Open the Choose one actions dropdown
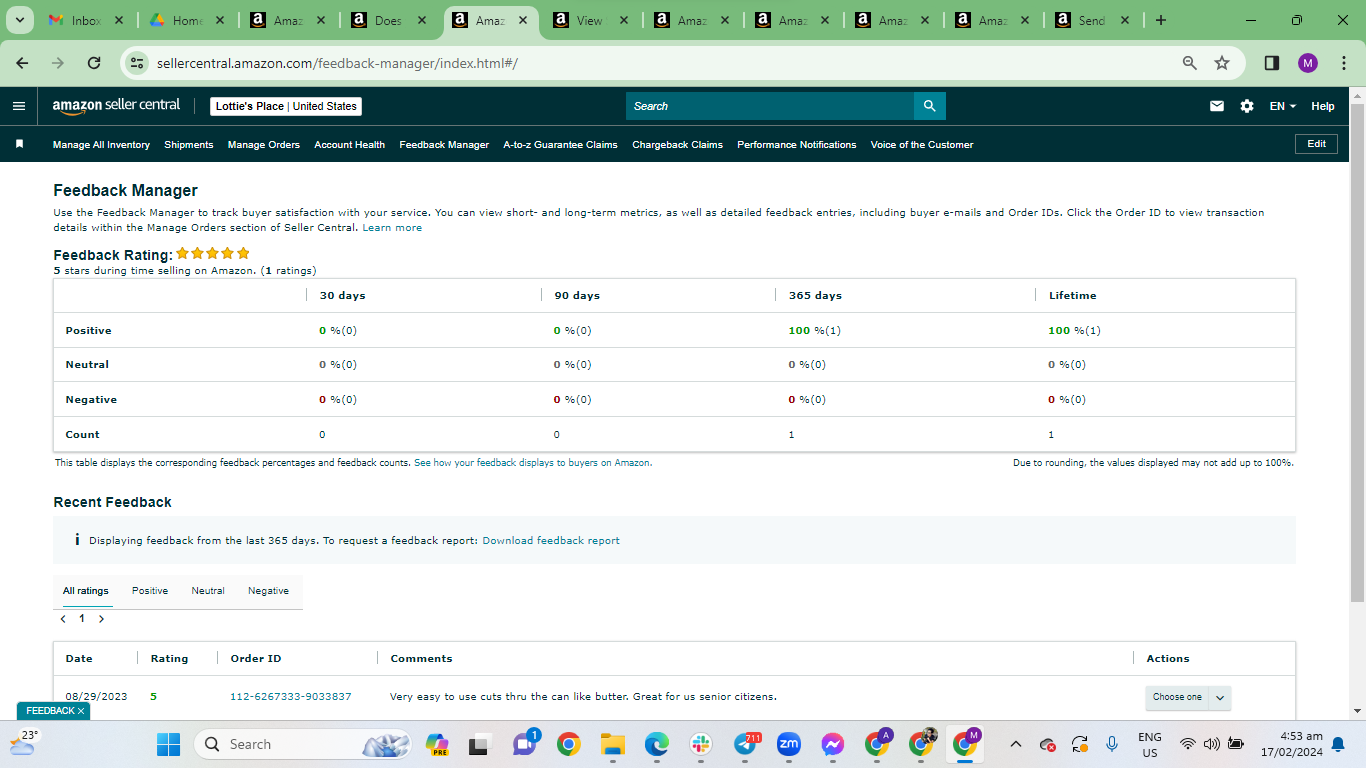The height and width of the screenshot is (768, 1366). coord(1188,697)
